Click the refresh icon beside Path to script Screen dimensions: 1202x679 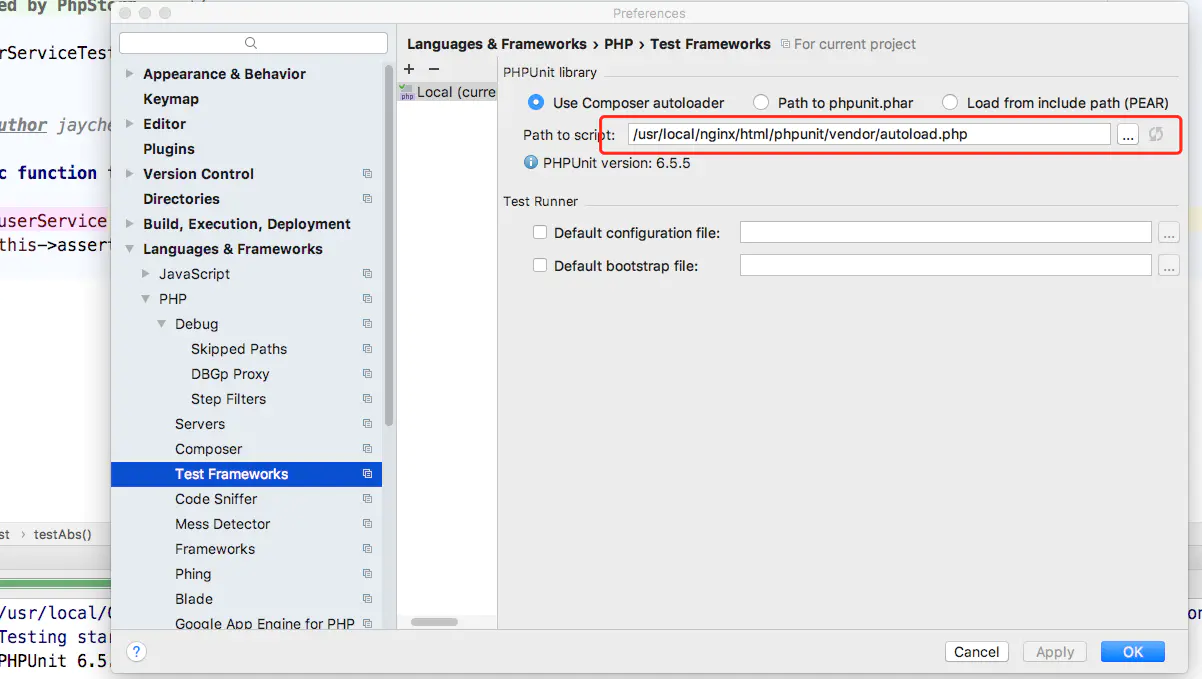coord(1156,134)
